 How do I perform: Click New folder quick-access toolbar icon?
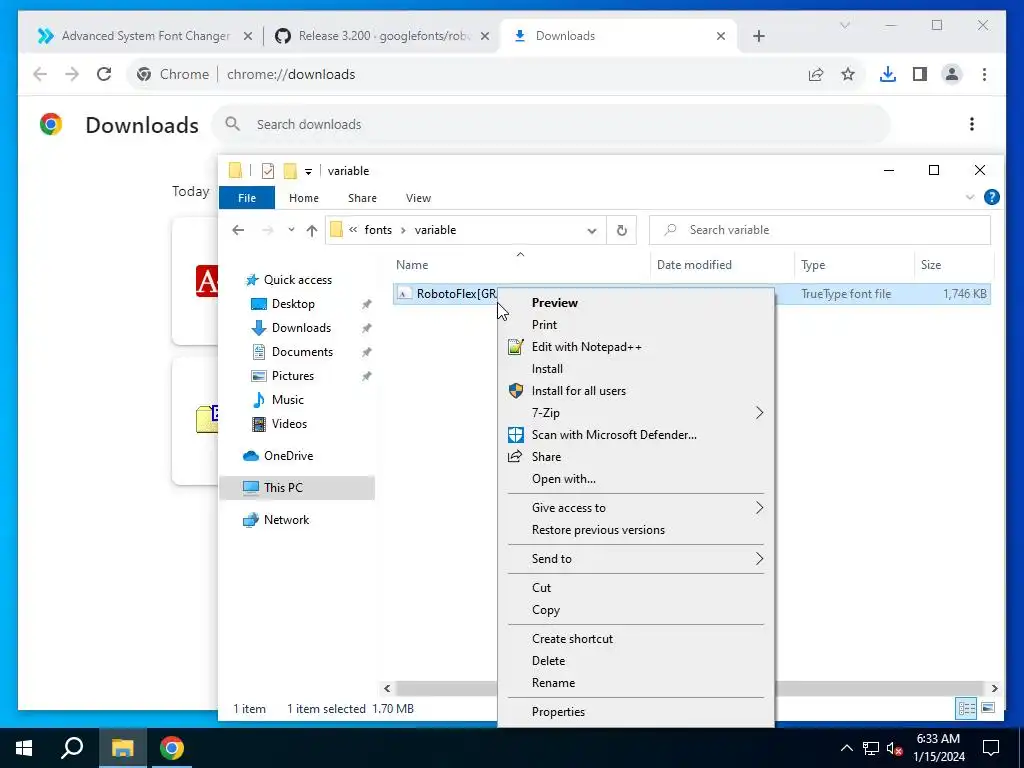tap(290, 171)
